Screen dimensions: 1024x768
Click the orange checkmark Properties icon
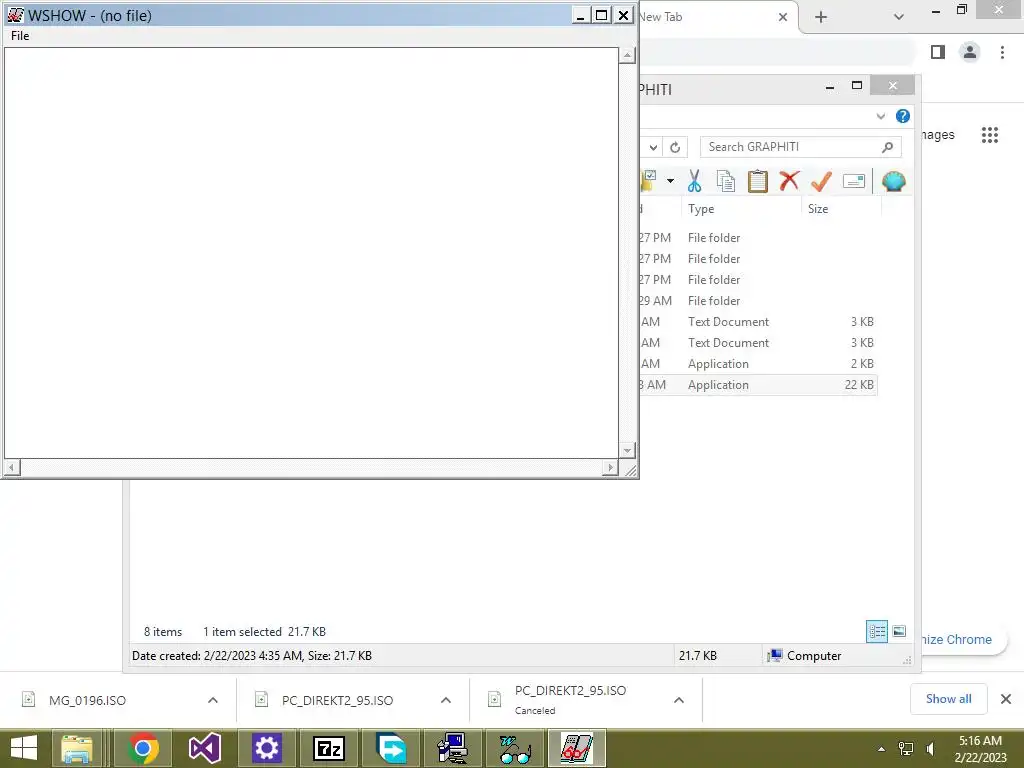(821, 181)
